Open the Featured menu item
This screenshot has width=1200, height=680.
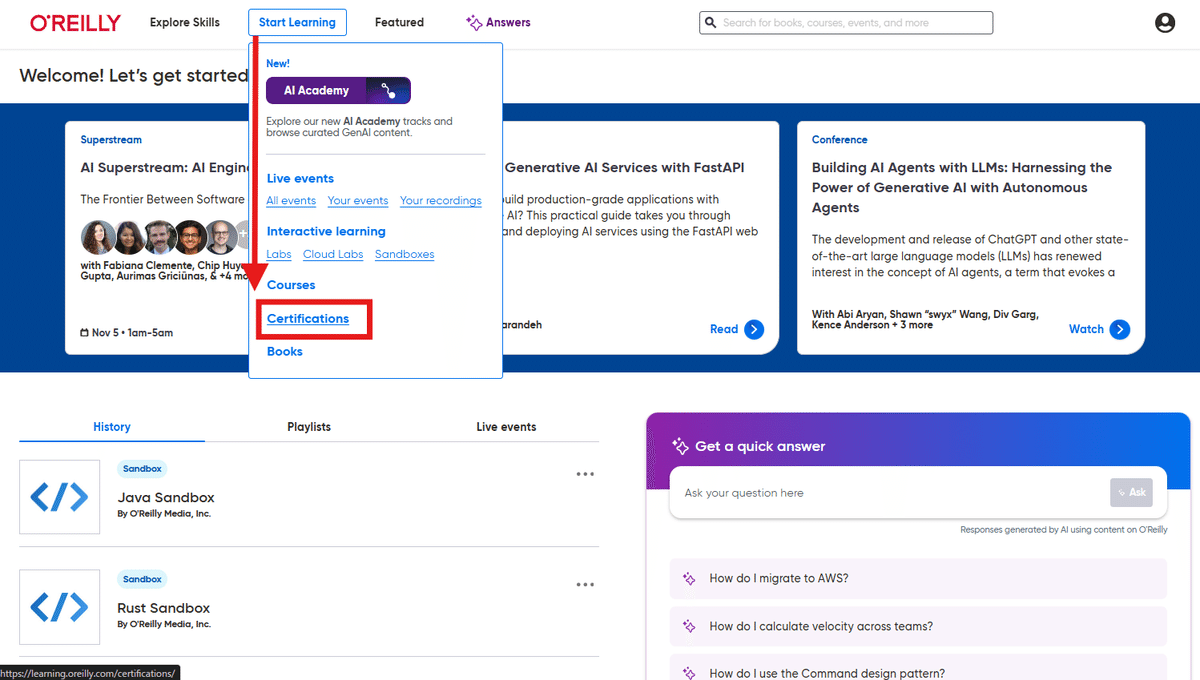point(399,22)
